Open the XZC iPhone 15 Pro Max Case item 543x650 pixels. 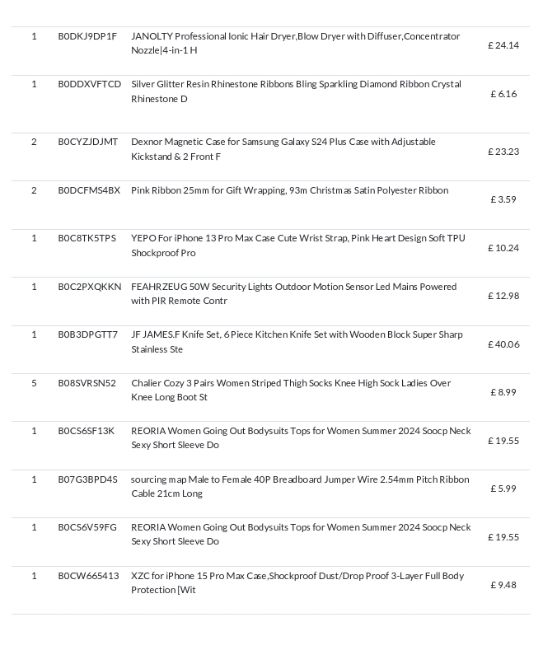coord(297,583)
